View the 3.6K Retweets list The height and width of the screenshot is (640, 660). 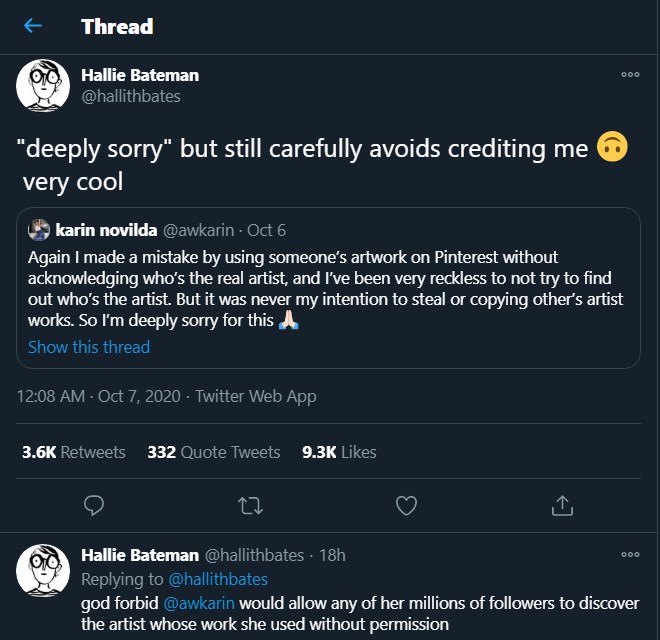(74, 452)
